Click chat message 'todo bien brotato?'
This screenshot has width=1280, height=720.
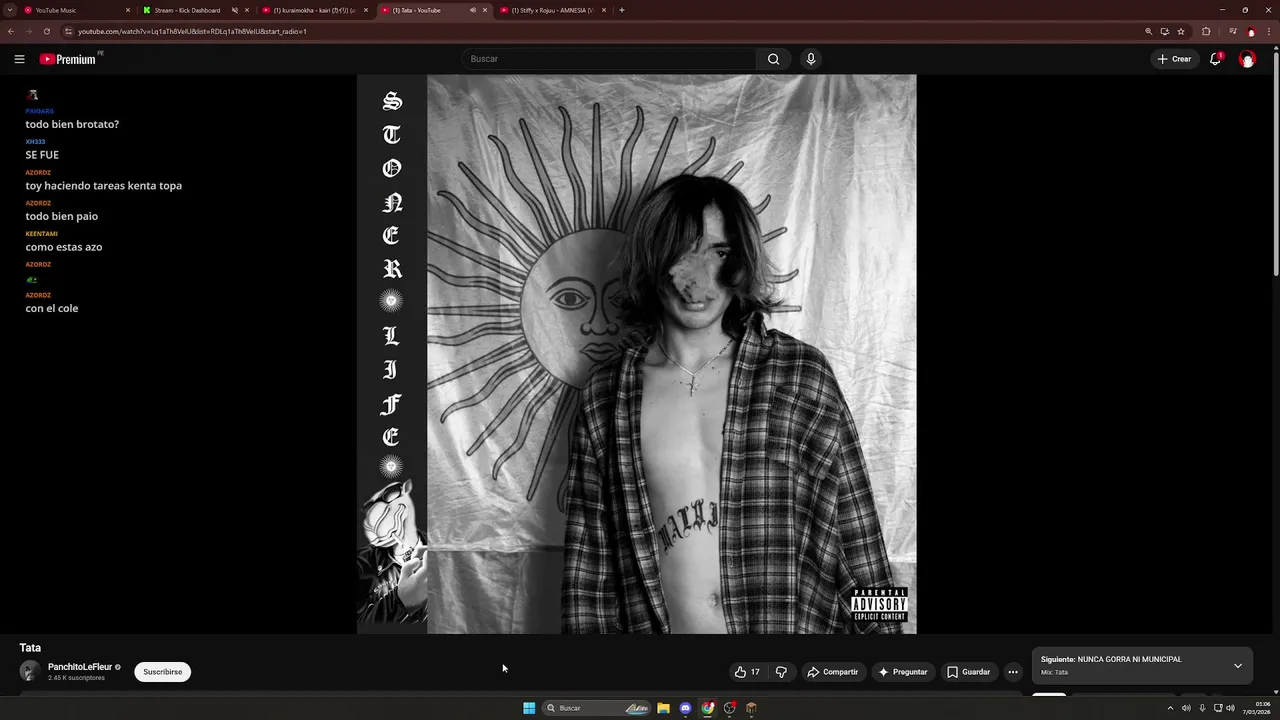(72, 124)
